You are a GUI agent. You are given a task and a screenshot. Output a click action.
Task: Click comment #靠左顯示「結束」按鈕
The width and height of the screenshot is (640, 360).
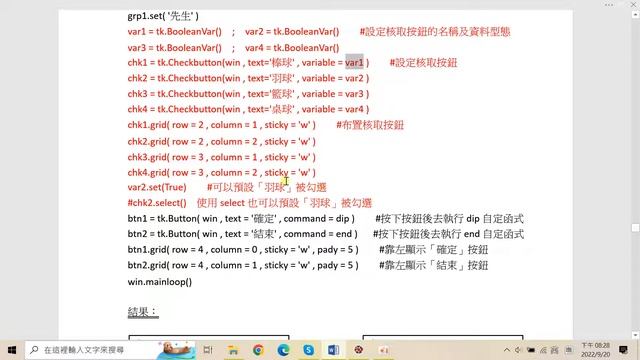click(x=433, y=265)
